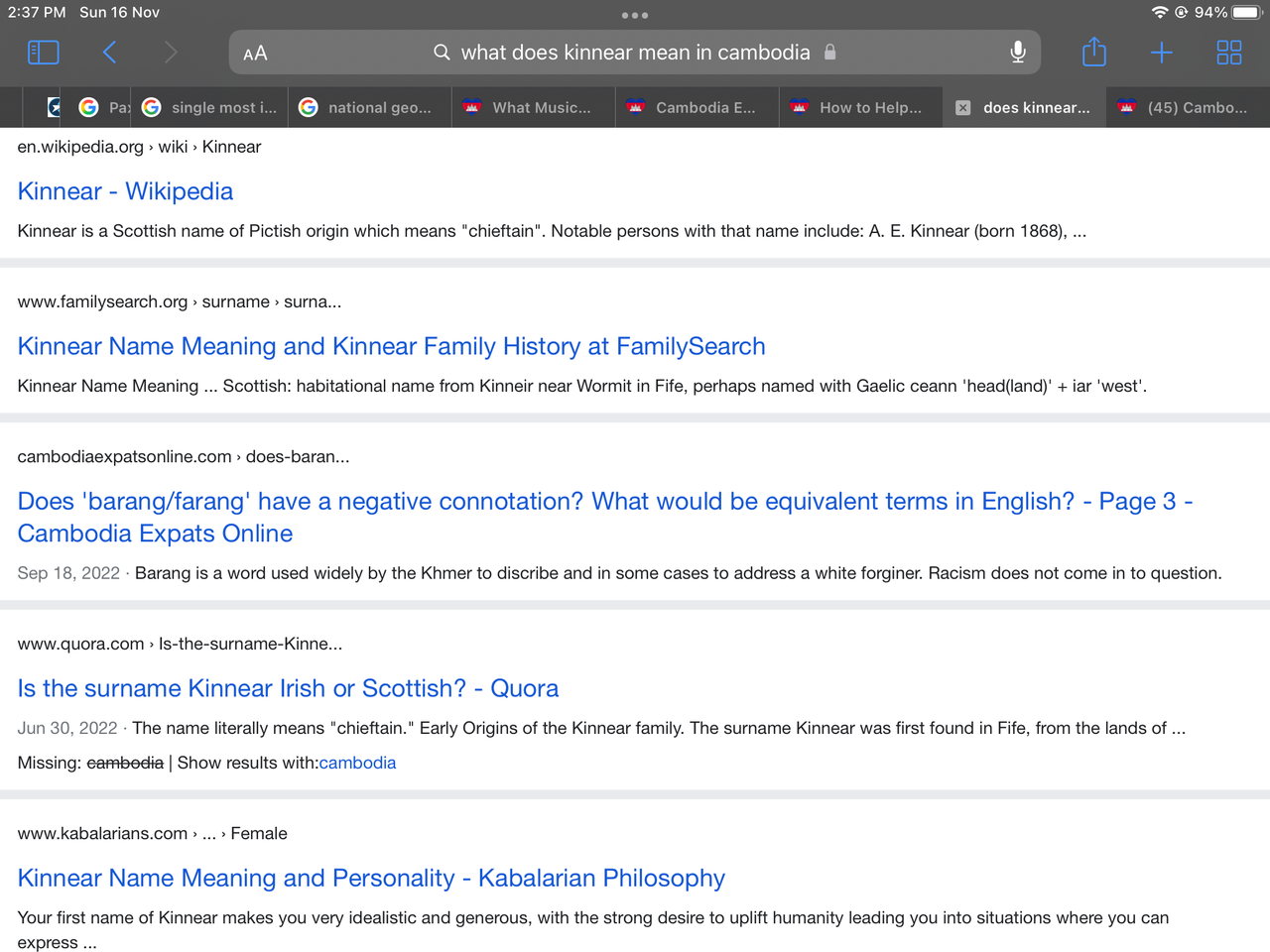Tap the FamilySearch snippet about Kinneir in Fife
This screenshot has height=952, width=1270.
pos(582,386)
